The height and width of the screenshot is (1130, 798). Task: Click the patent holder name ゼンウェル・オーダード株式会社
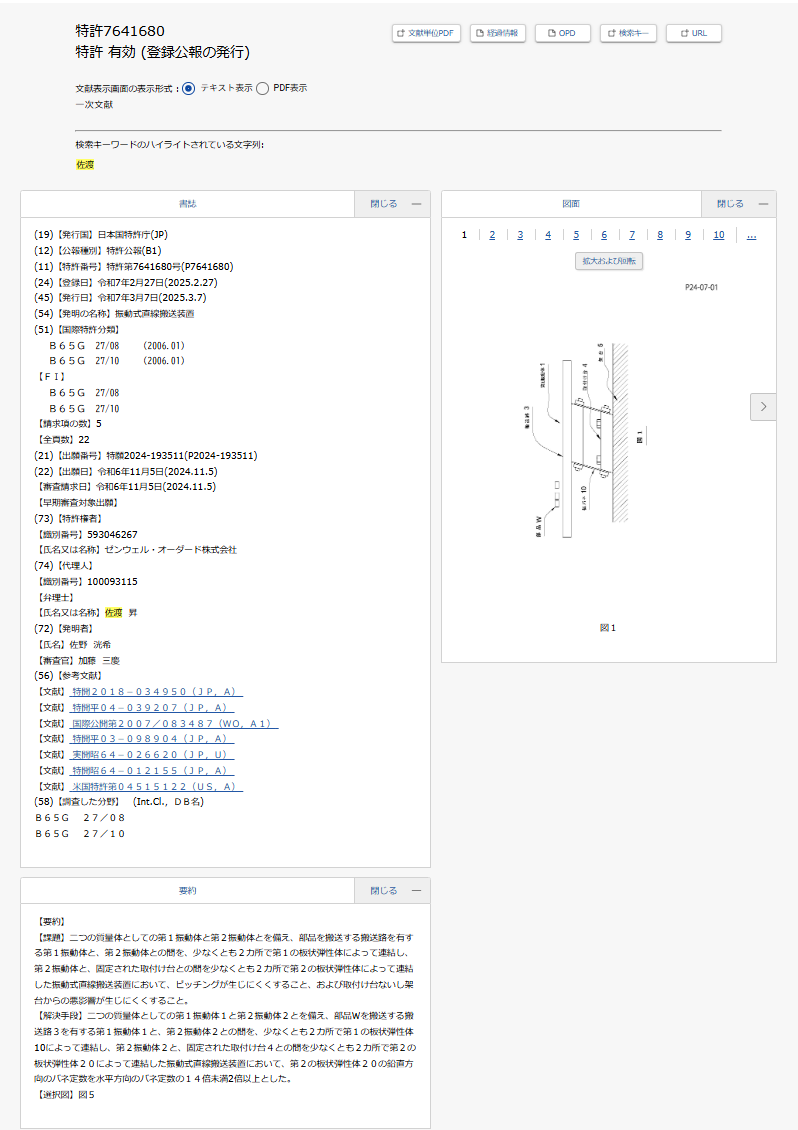pyautogui.click(x=171, y=550)
